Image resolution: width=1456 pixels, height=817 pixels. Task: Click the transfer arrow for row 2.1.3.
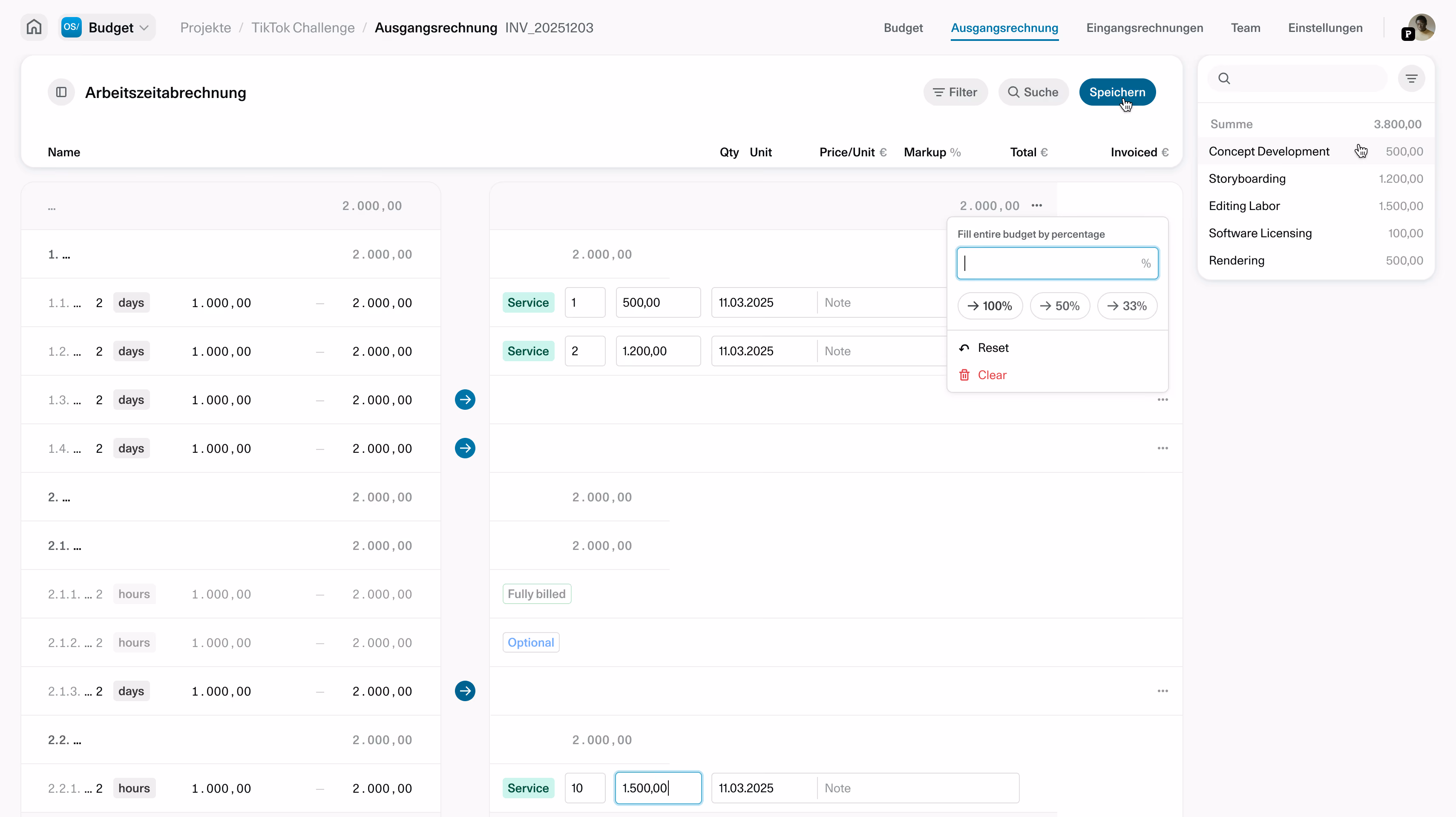point(465,690)
